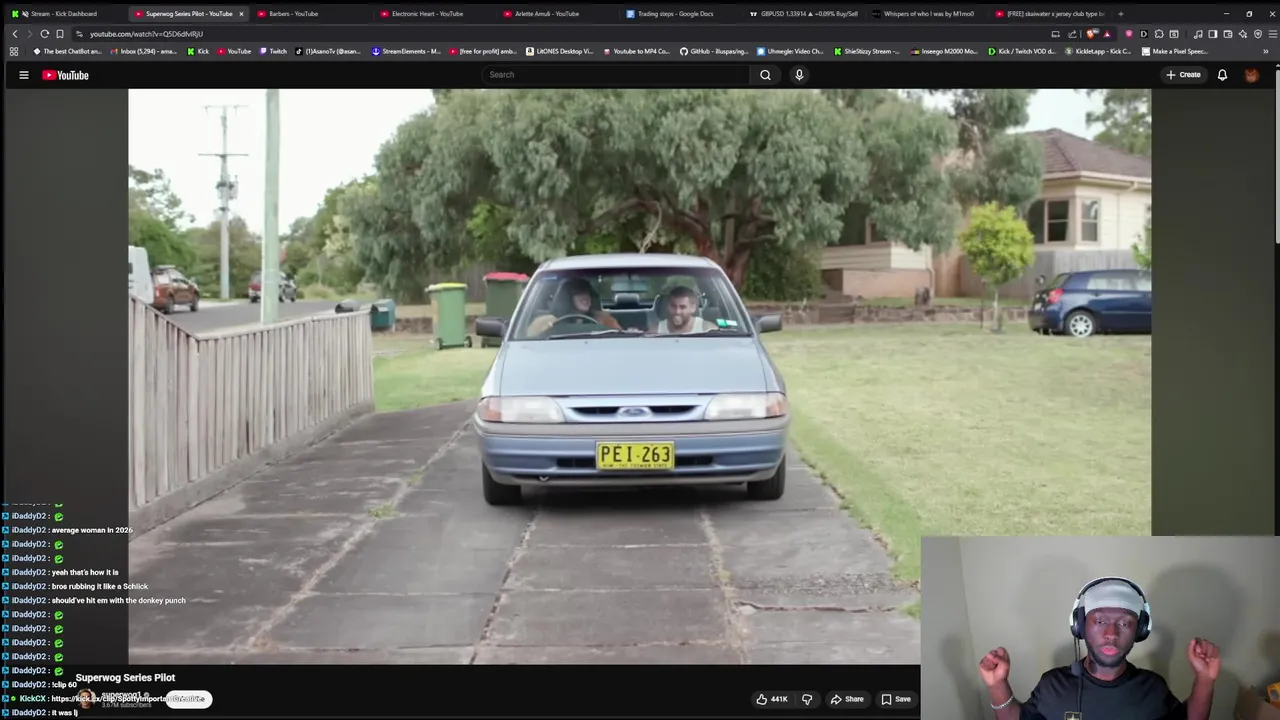Open LitONES Desktop bookmark
This screenshot has height=720, width=1280.
pyautogui.click(x=560, y=51)
